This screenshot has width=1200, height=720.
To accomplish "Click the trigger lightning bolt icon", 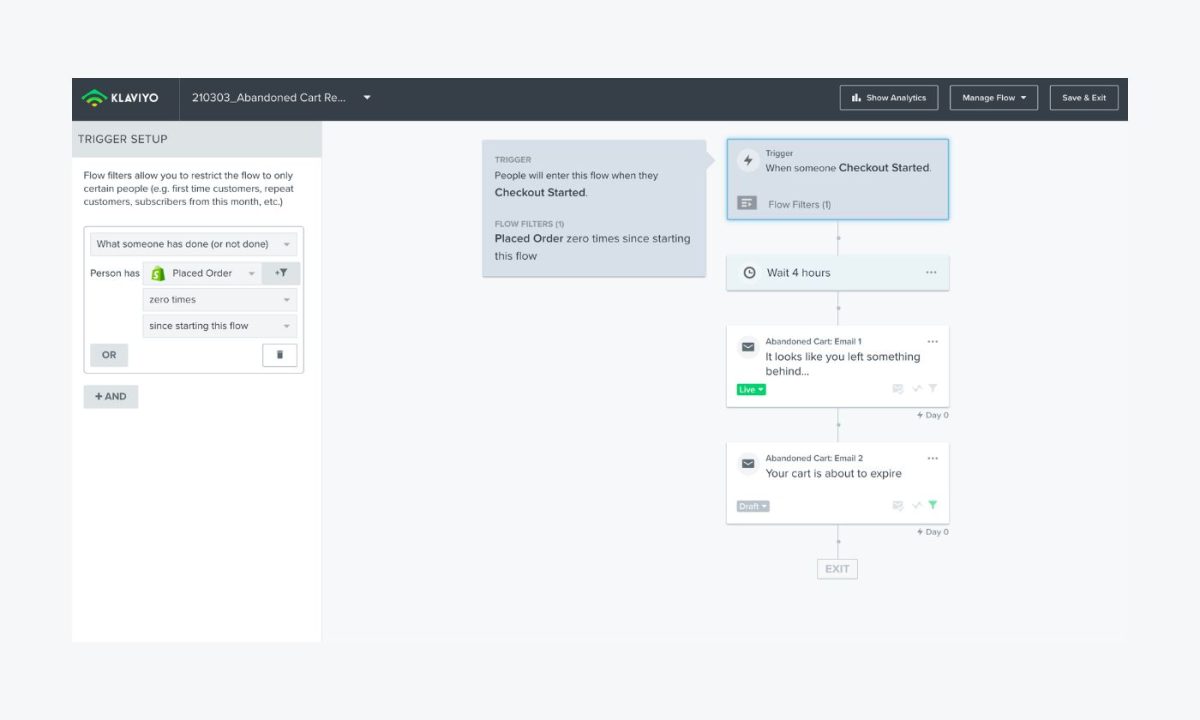I will pos(748,160).
